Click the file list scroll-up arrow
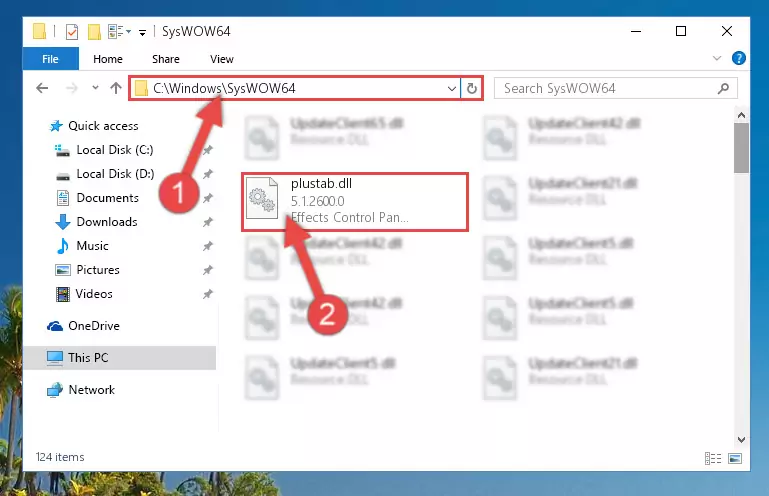The height and width of the screenshot is (496, 769). click(742, 116)
